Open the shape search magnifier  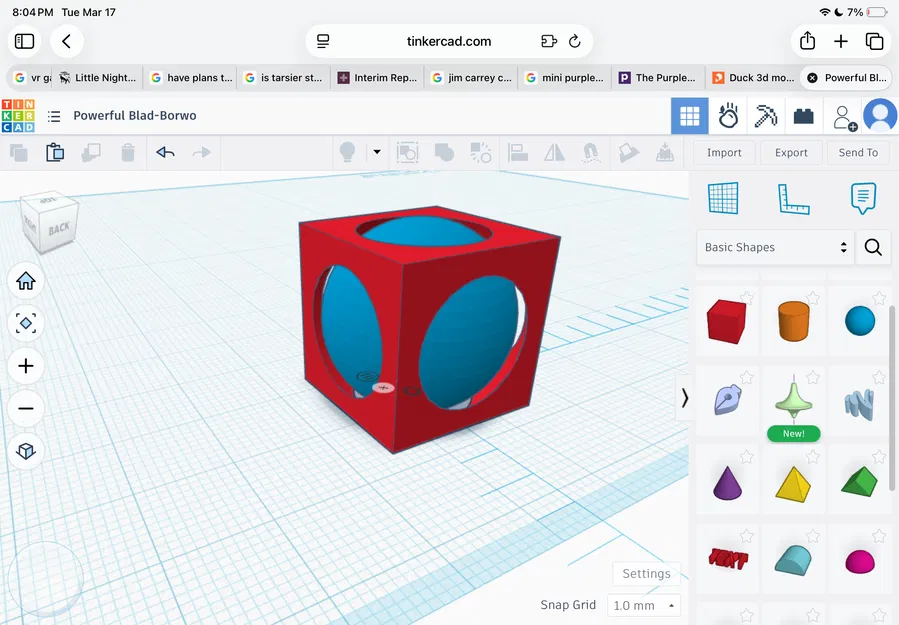(872, 247)
